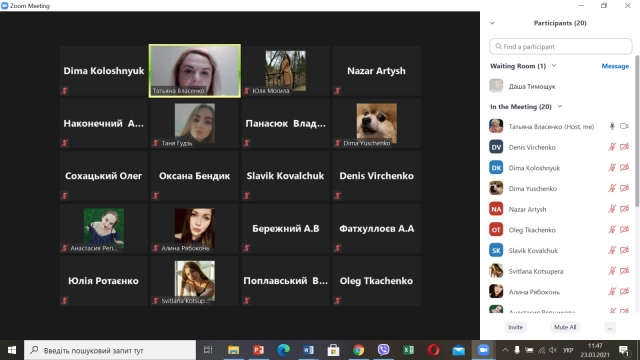Click the chevron beside the Participants title
The height and width of the screenshot is (360, 640).
point(492,23)
